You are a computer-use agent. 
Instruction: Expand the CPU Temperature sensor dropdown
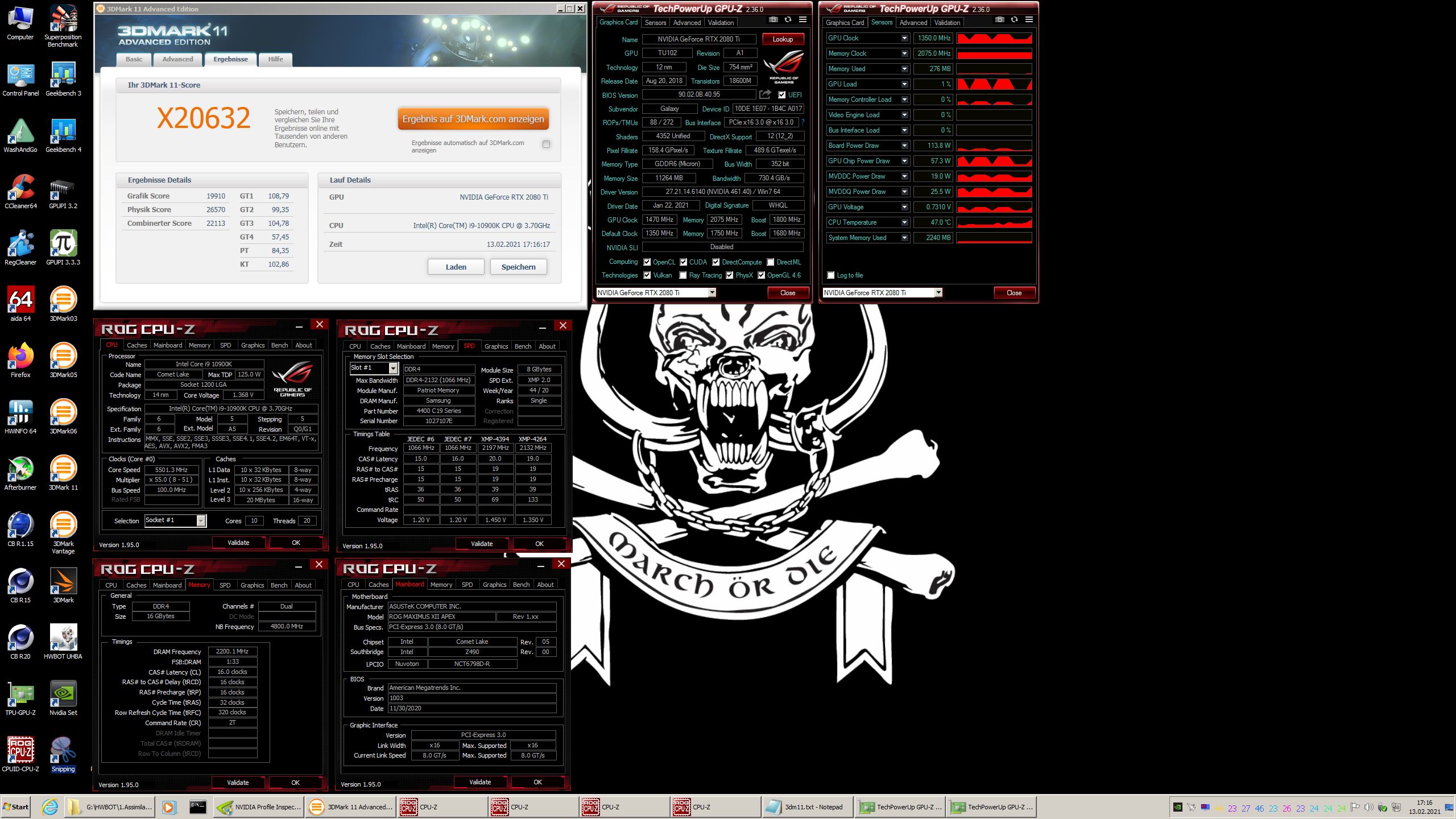(904, 222)
